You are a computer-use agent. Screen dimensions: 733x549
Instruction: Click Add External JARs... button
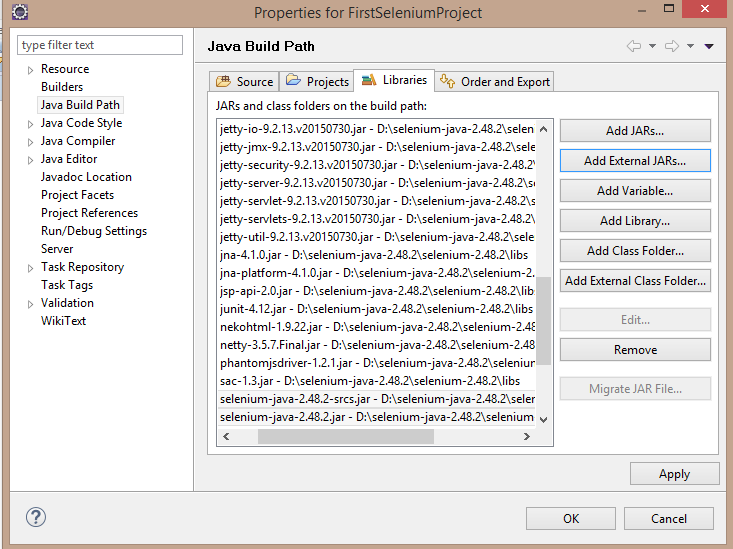635,160
